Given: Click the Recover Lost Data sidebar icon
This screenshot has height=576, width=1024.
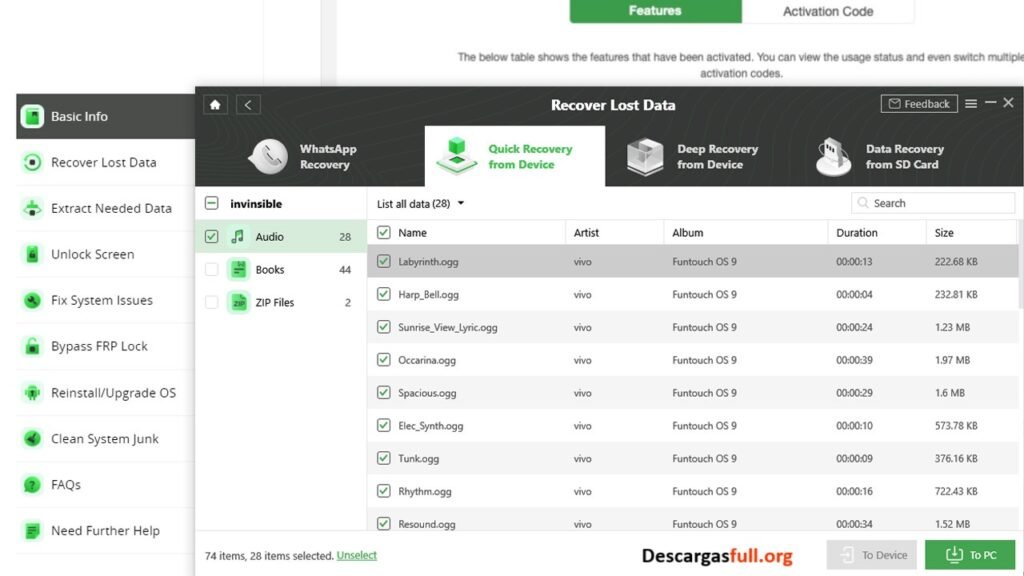Looking at the screenshot, I should 32,162.
